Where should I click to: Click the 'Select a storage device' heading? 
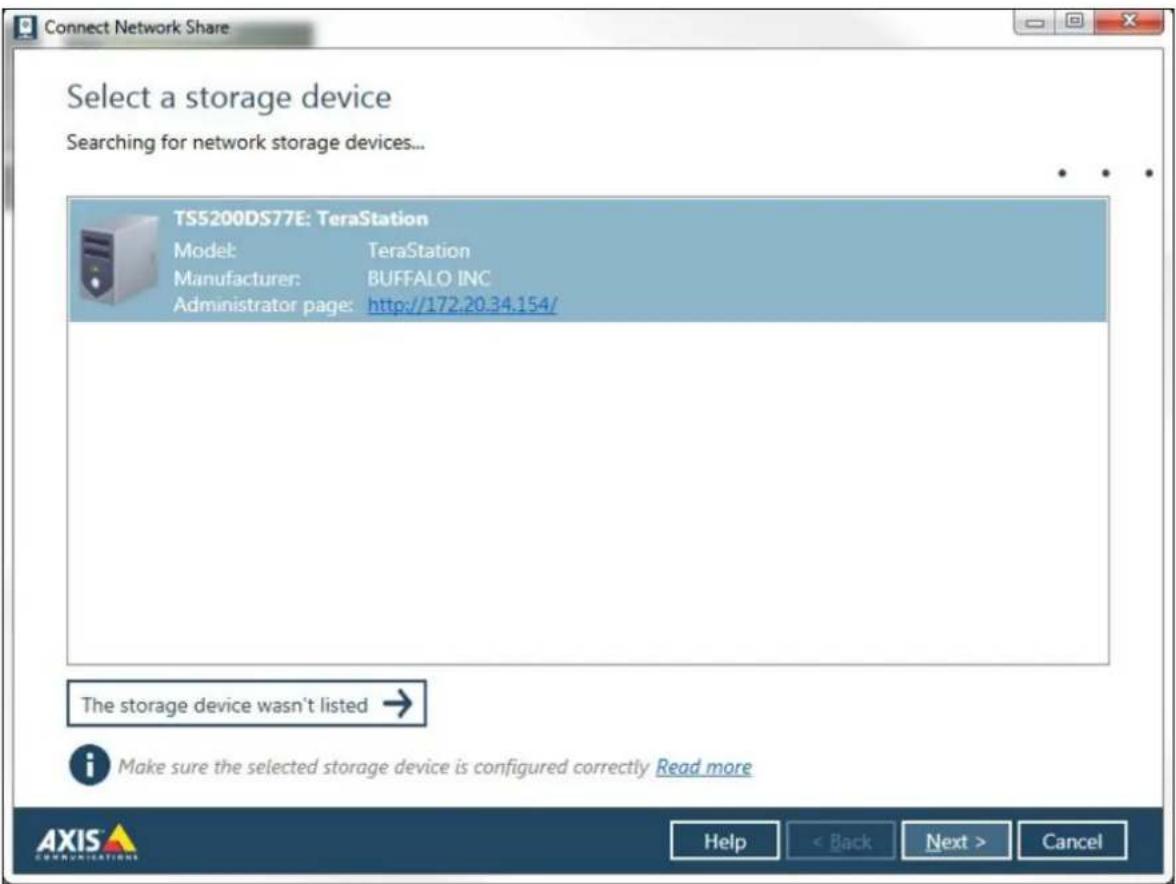229,97
